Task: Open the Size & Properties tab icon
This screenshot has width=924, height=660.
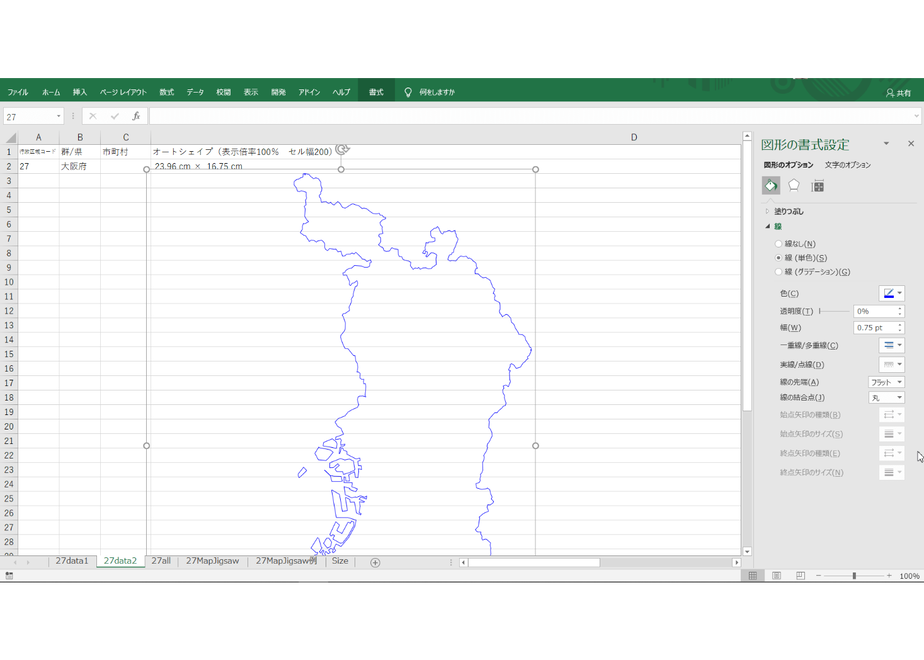Action: click(x=817, y=187)
